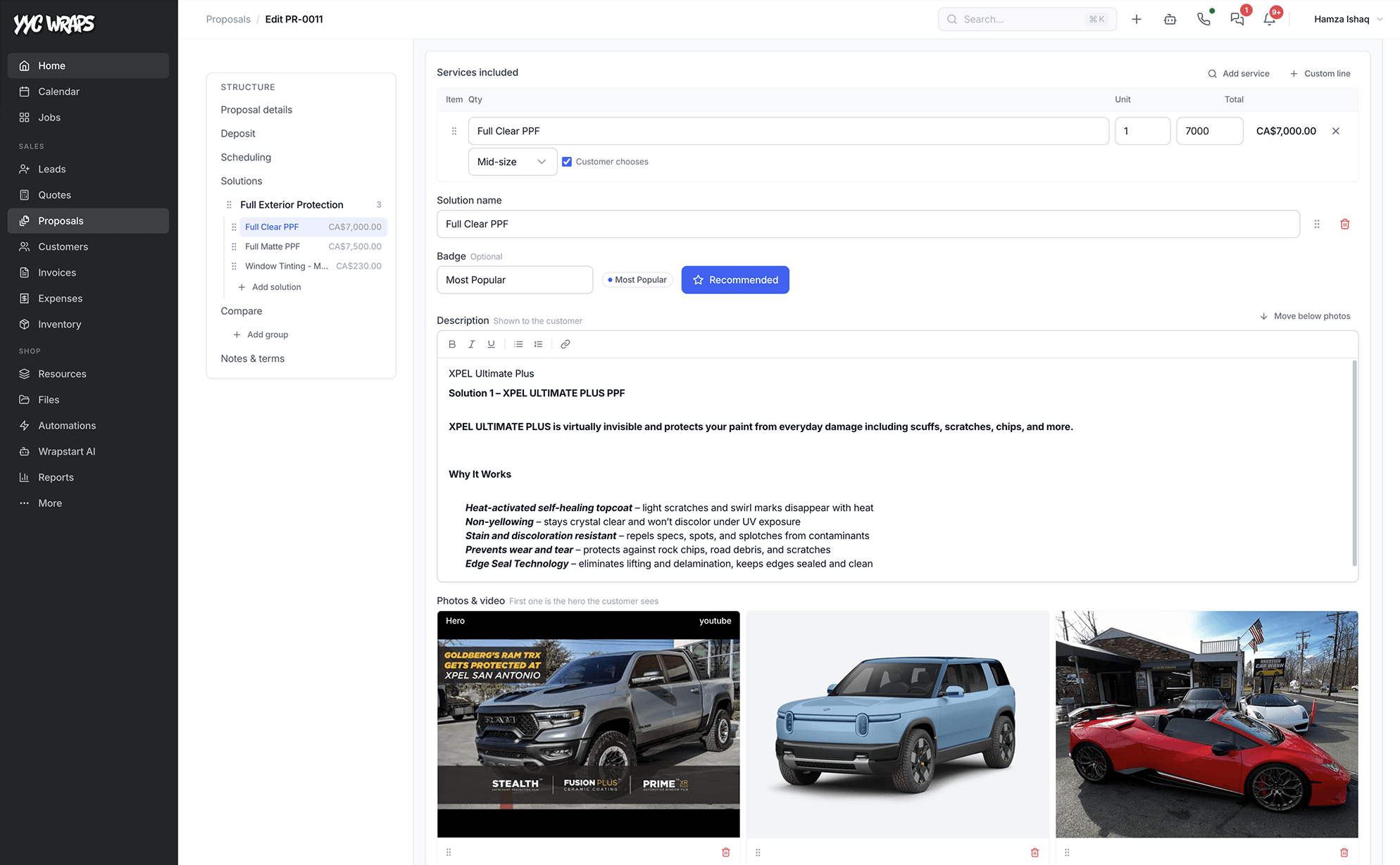
Task: Grab drag handle under hero video
Action: point(449,852)
